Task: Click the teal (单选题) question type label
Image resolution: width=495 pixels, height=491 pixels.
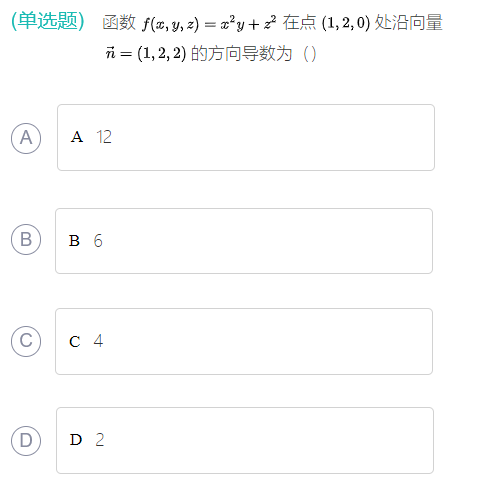Action: point(48,21)
